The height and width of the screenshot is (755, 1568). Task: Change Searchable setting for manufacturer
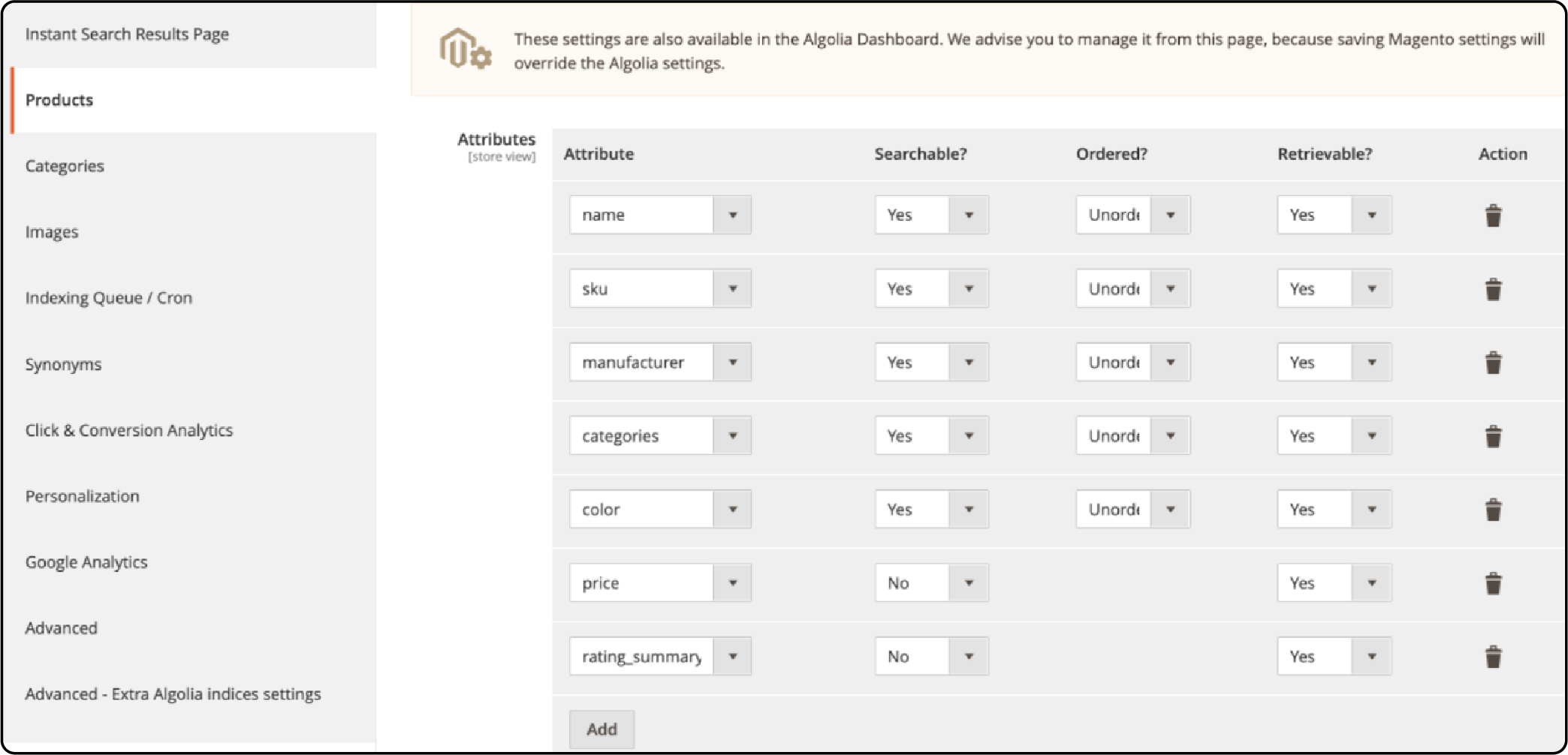pyautogui.click(x=931, y=362)
